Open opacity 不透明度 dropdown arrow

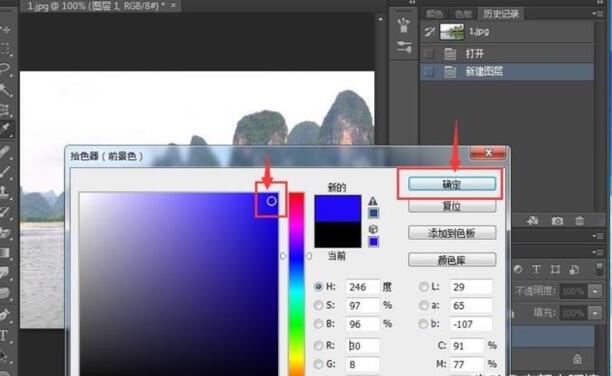click(595, 291)
